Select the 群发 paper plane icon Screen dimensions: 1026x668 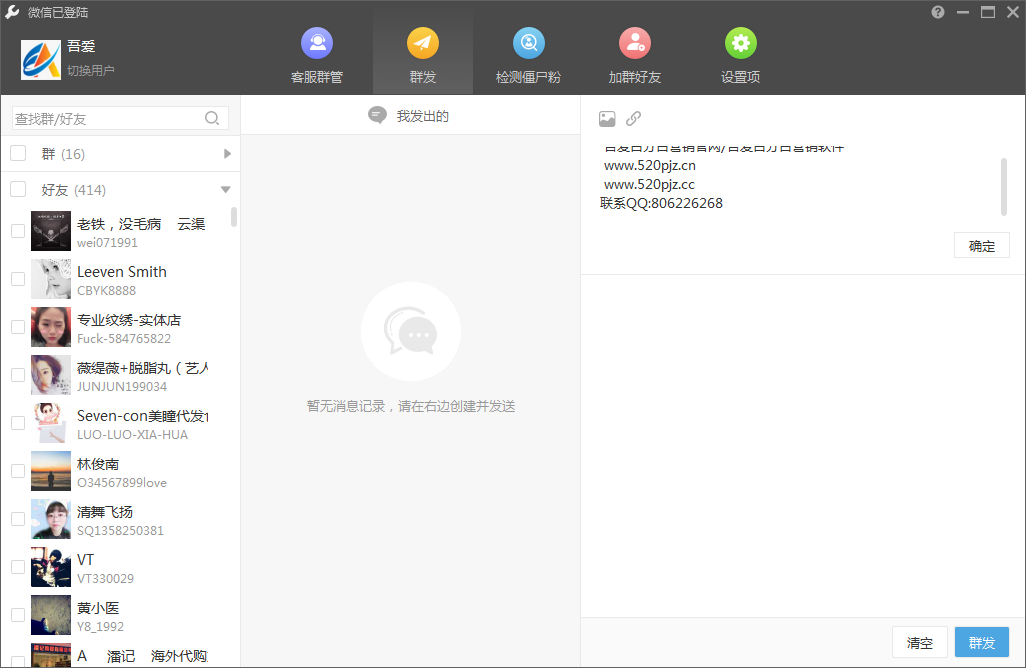click(423, 43)
